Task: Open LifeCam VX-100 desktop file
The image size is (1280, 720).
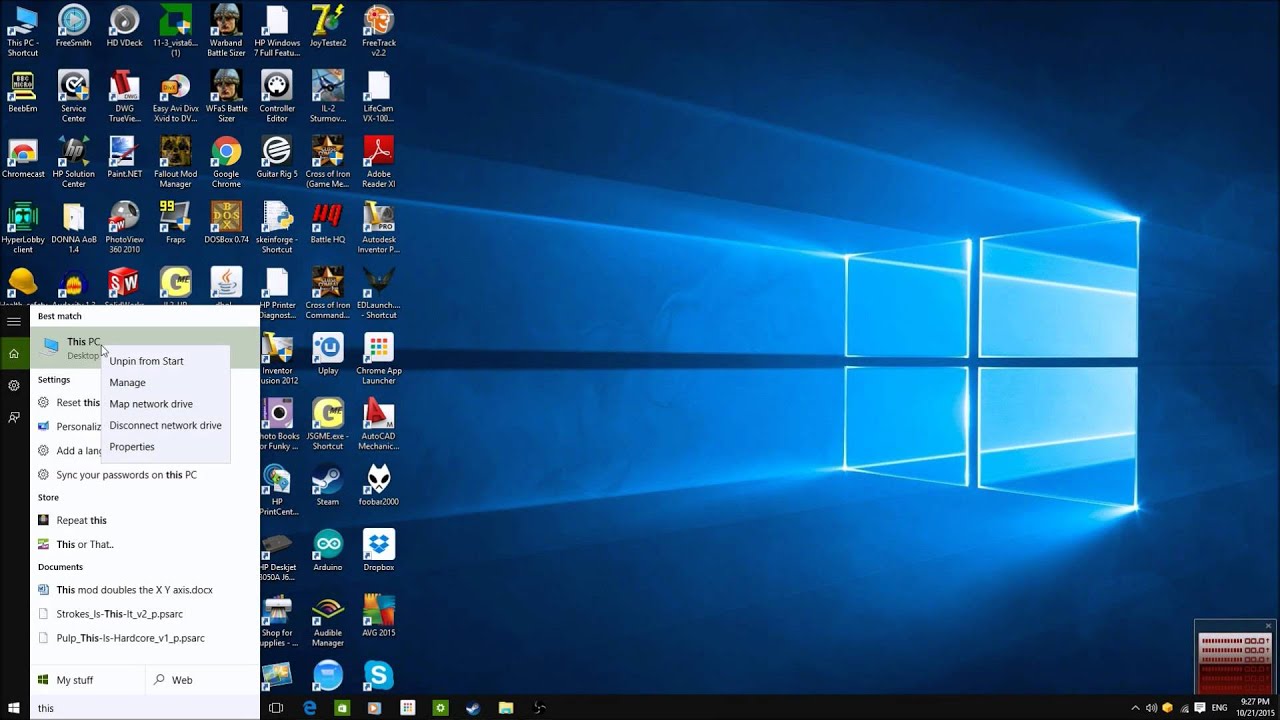Action: [x=379, y=97]
